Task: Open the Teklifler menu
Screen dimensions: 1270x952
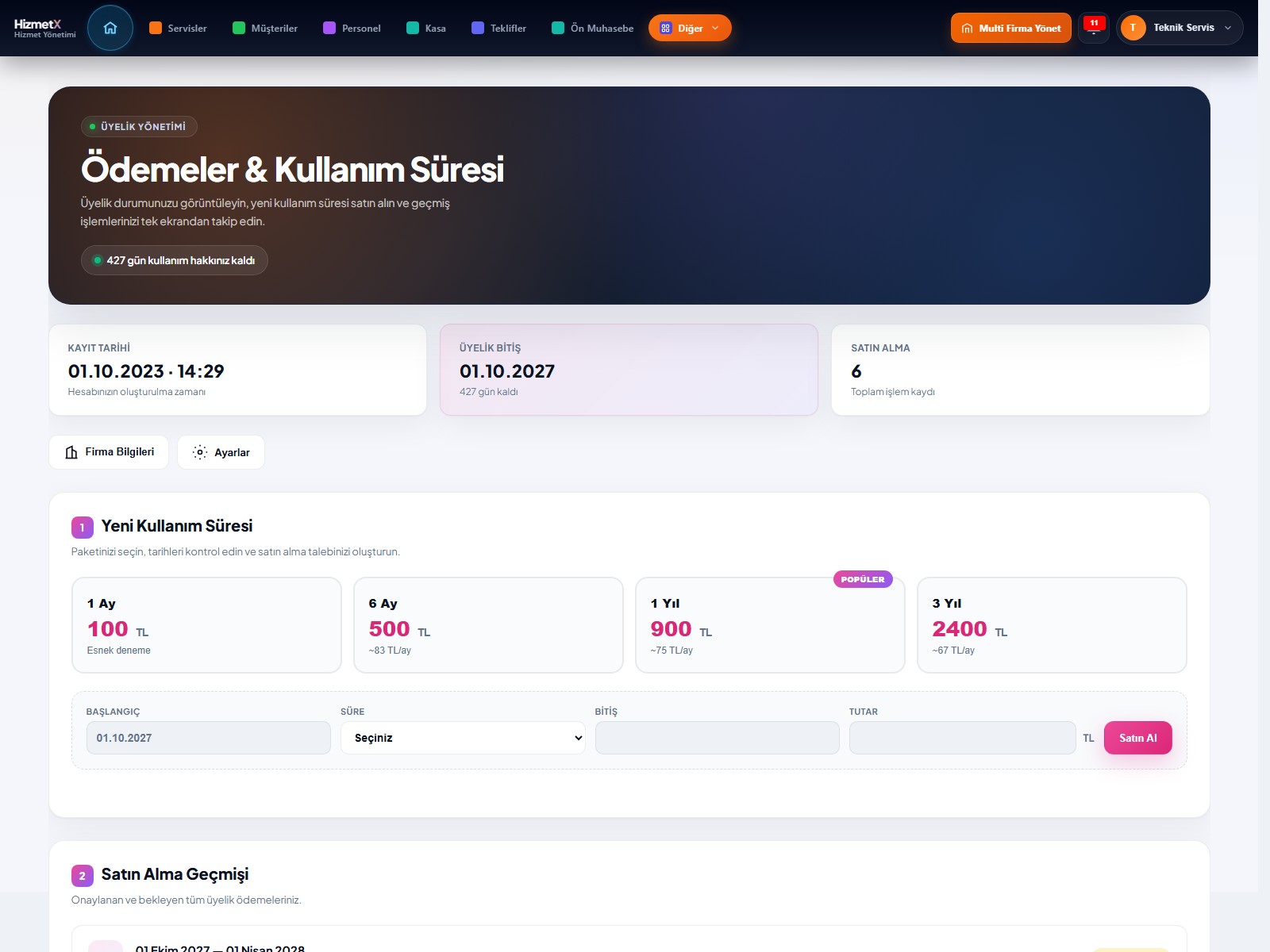Action: [499, 28]
